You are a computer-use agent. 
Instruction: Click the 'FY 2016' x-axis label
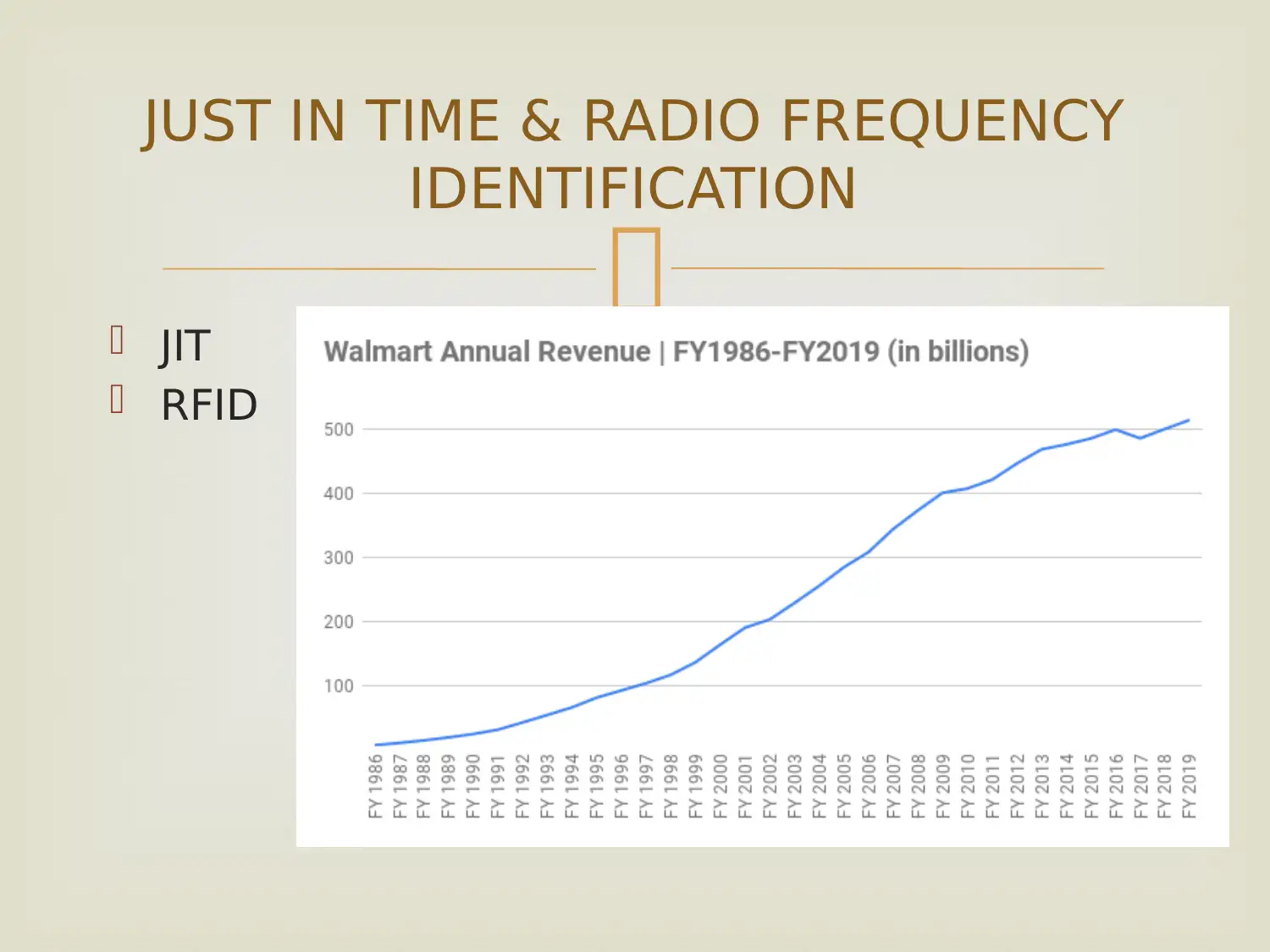pyautogui.click(x=1115, y=786)
